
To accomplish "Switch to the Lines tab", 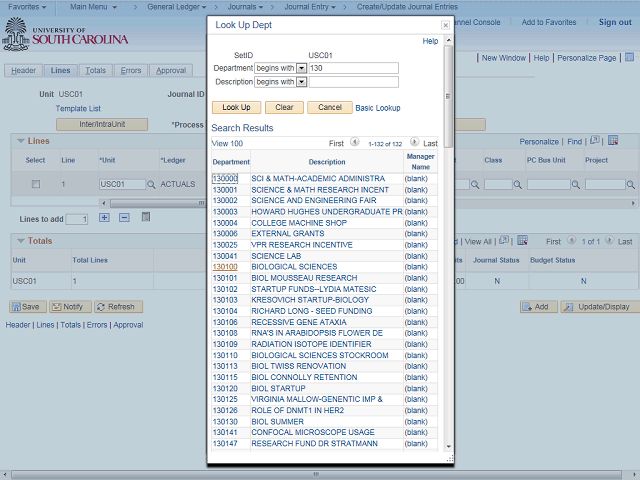I will tap(60, 71).
